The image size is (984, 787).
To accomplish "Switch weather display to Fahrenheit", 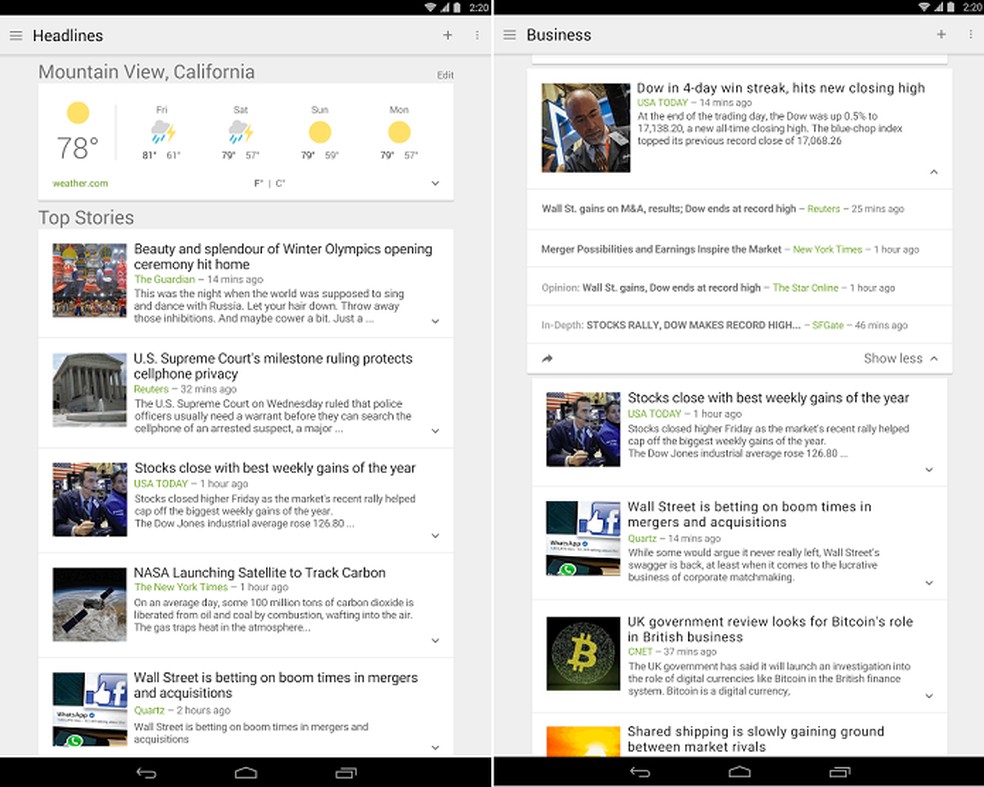I will click(x=258, y=184).
